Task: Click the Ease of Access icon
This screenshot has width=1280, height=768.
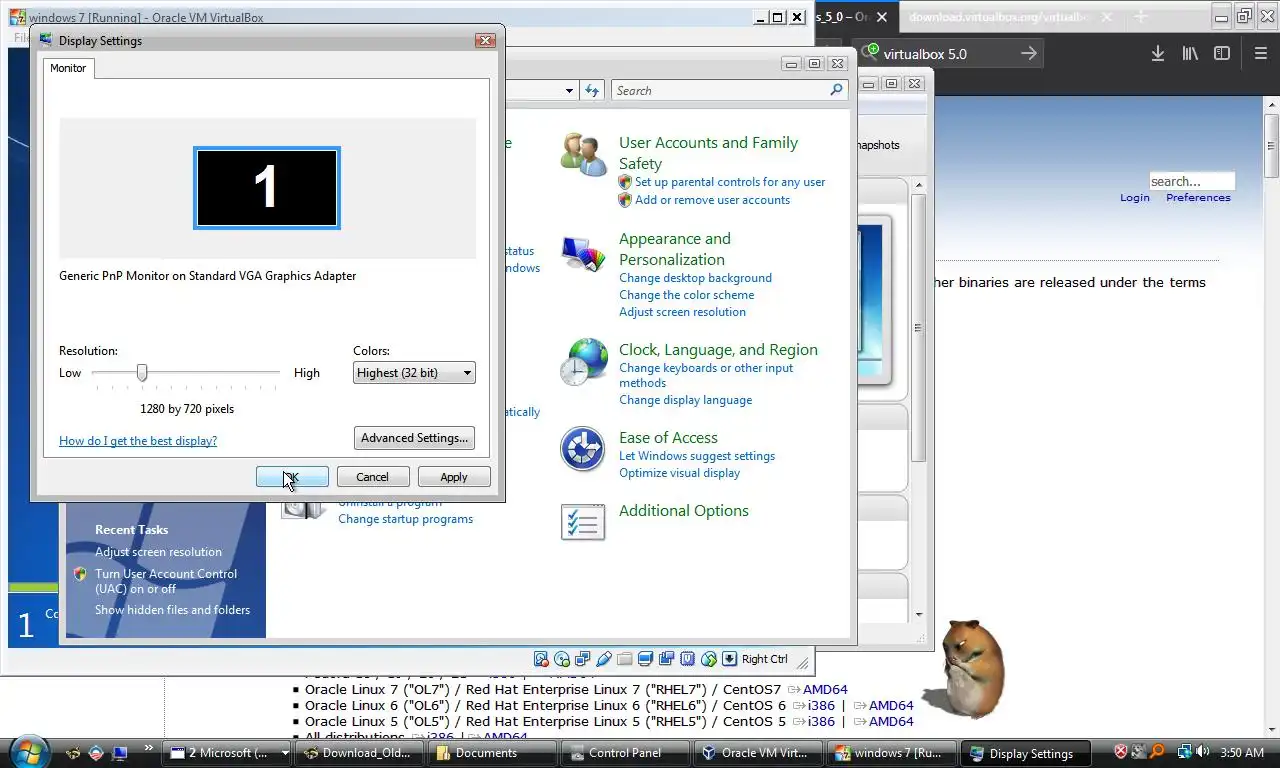Action: tap(583, 449)
